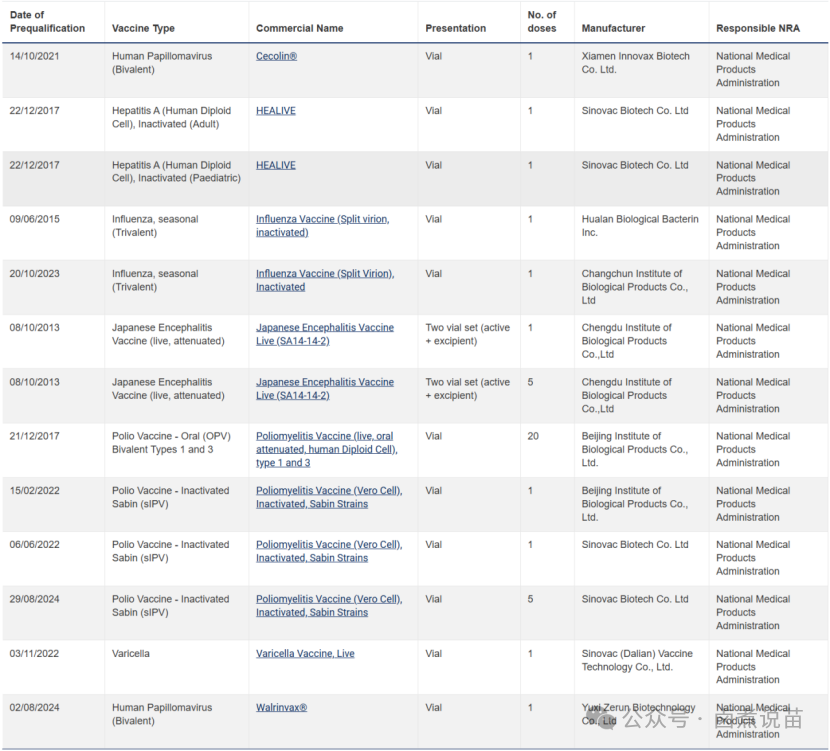
Task: Open HEALIVE link for Hepatitis A Adult
Action: 275,111
